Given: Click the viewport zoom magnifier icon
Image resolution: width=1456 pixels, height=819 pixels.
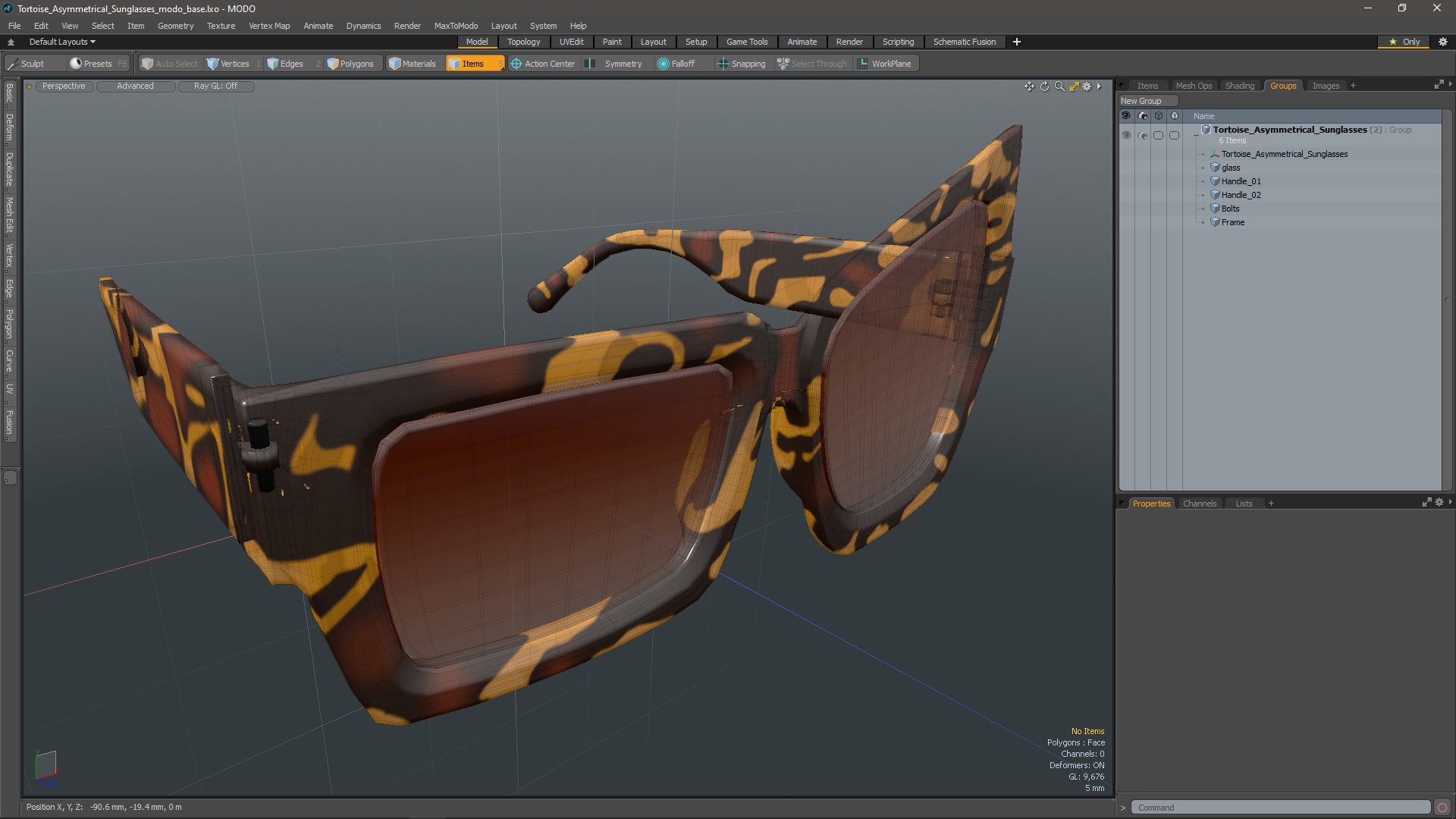Looking at the screenshot, I should [x=1059, y=86].
